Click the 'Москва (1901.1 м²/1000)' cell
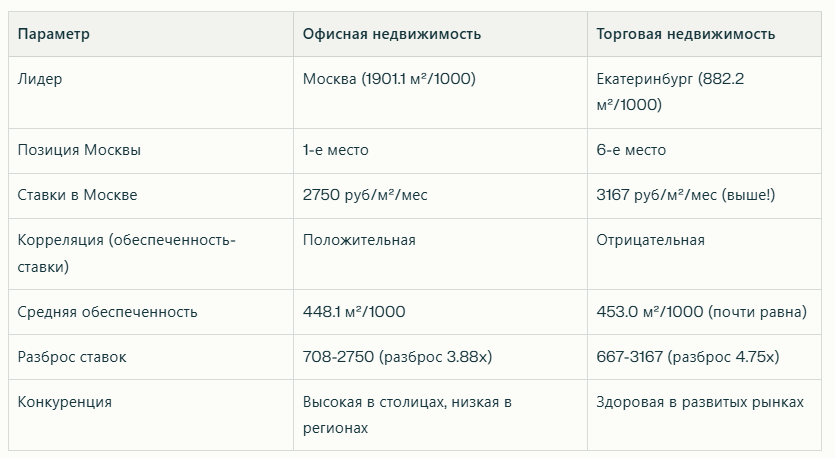Screen dimensions: 835x458 [388, 79]
